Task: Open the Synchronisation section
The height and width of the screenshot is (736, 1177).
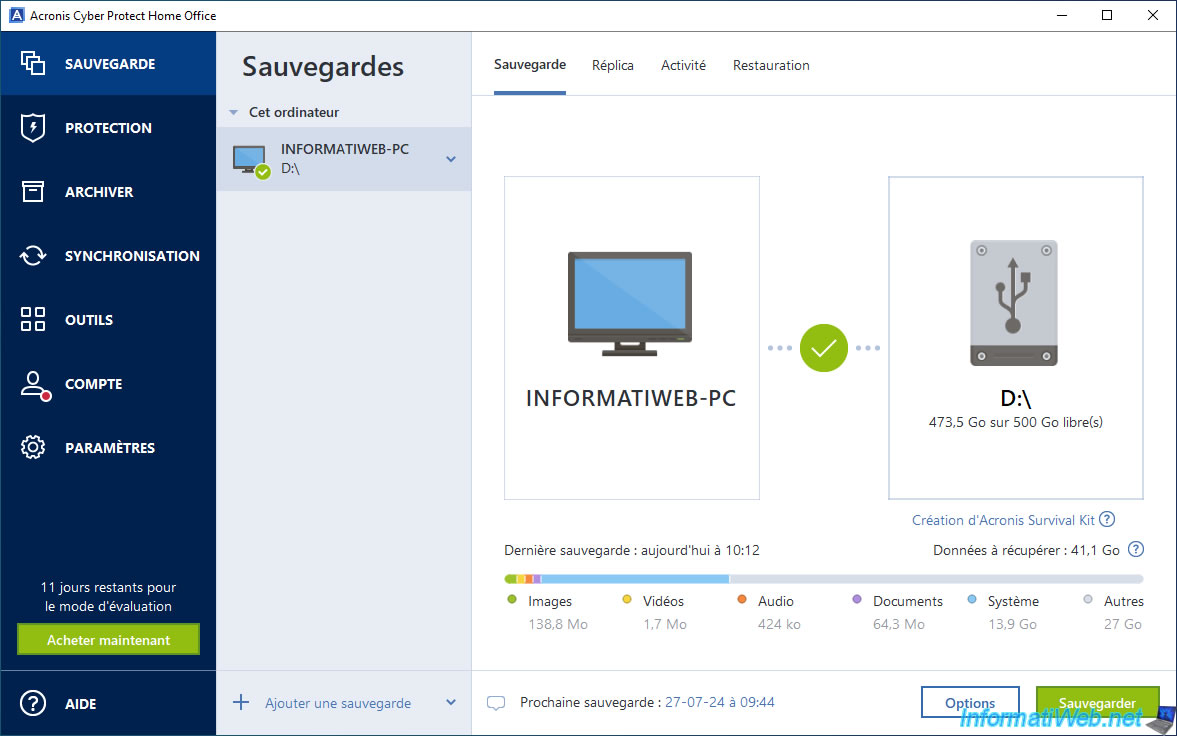Action: pos(130,256)
